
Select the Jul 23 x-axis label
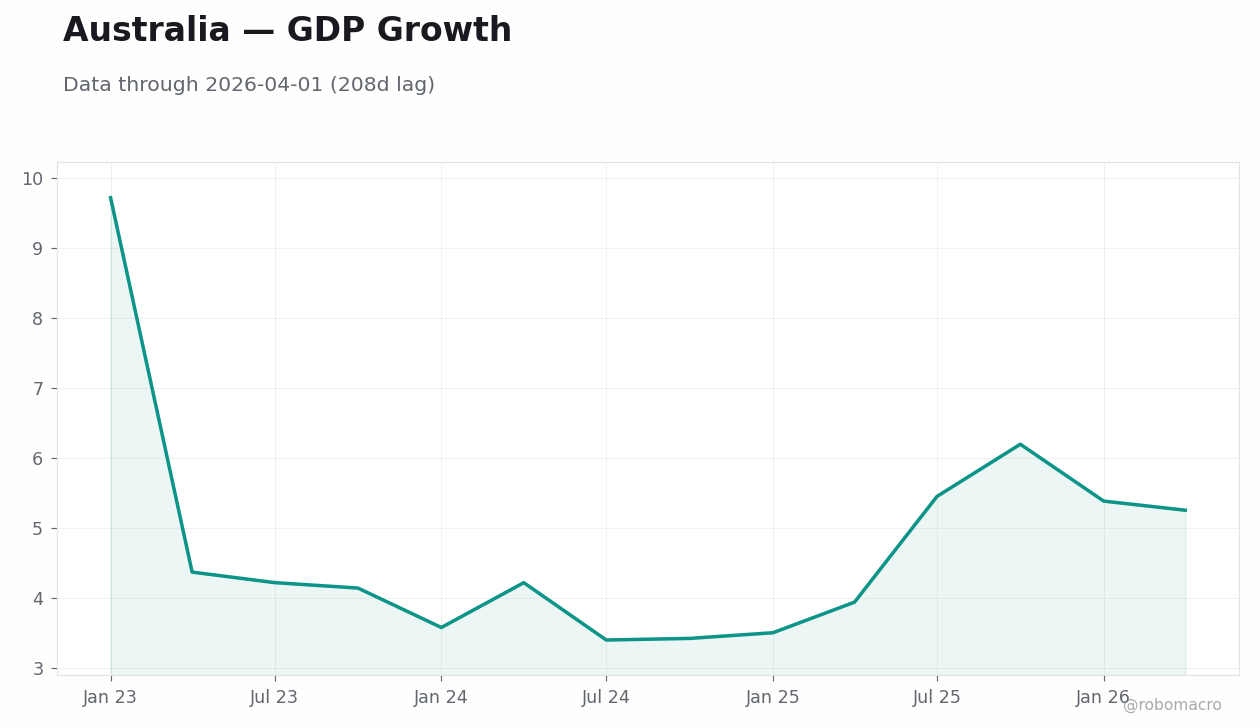[x=274, y=698]
